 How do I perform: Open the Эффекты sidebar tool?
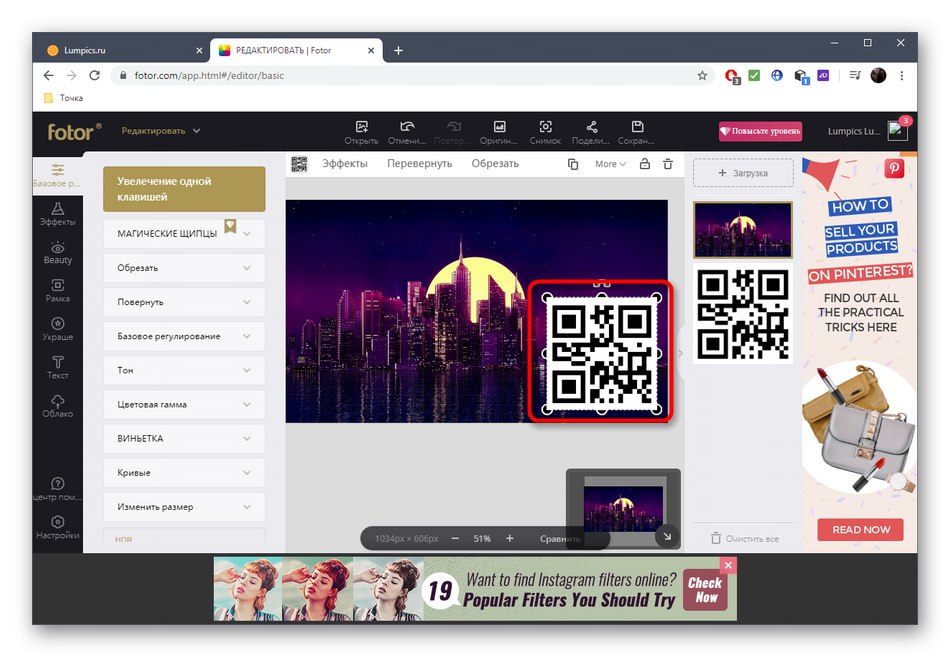(58, 214)
